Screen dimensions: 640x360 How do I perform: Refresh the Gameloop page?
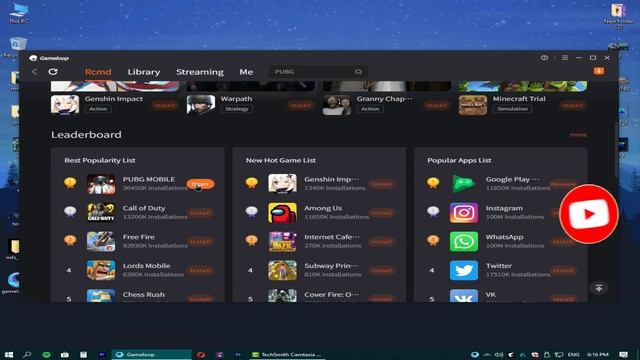tap(53, 72)
